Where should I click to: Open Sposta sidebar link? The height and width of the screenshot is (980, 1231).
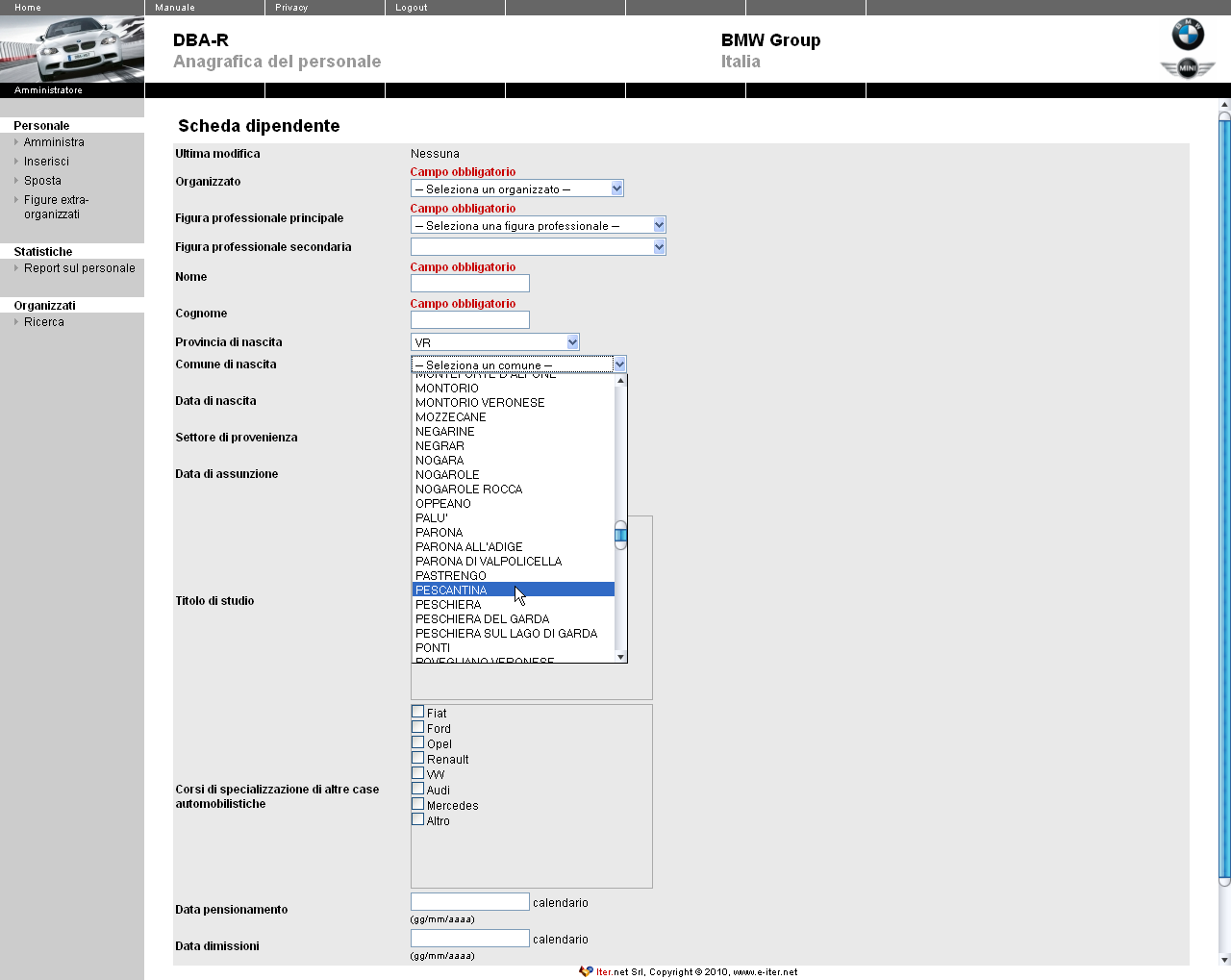coord(42,181)
